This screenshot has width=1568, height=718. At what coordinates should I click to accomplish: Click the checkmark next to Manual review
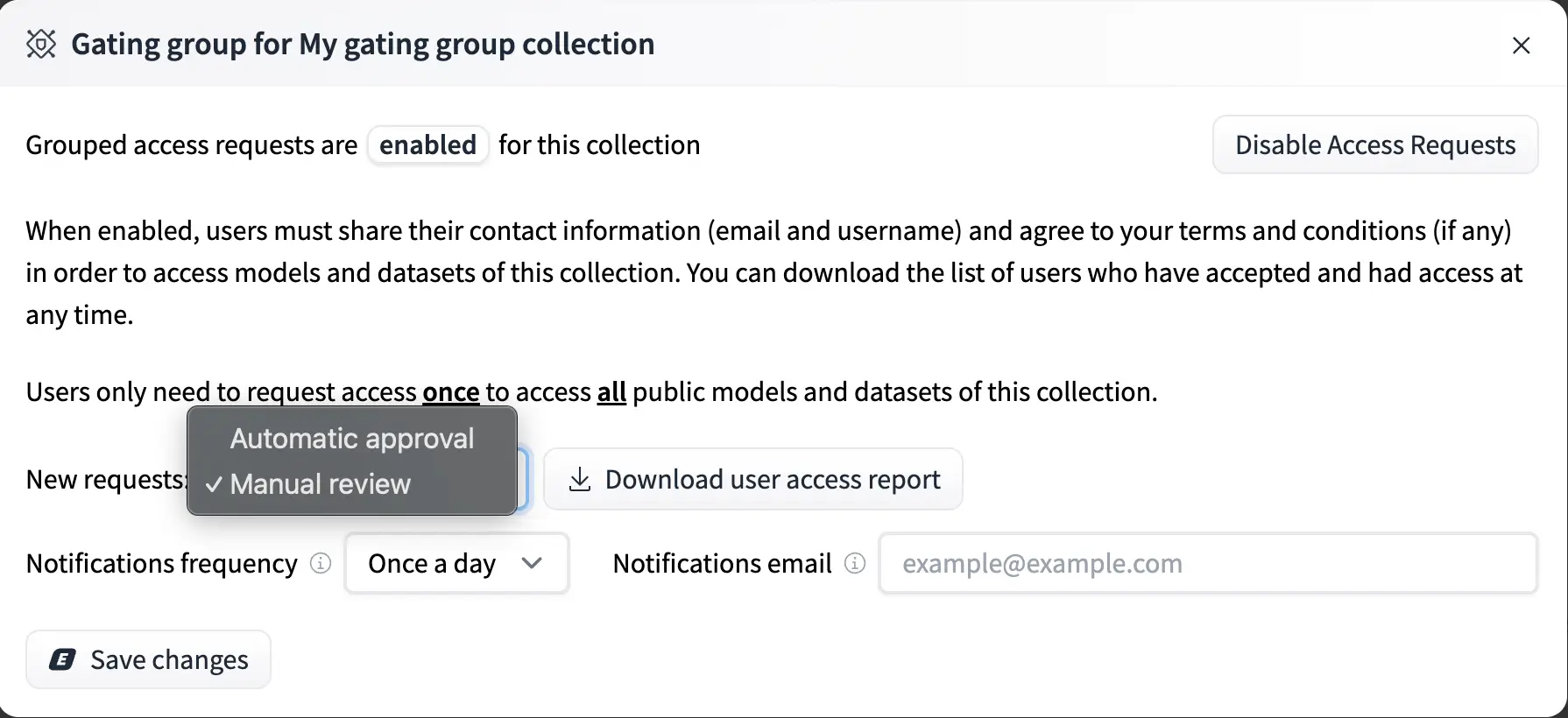point(213,484)
